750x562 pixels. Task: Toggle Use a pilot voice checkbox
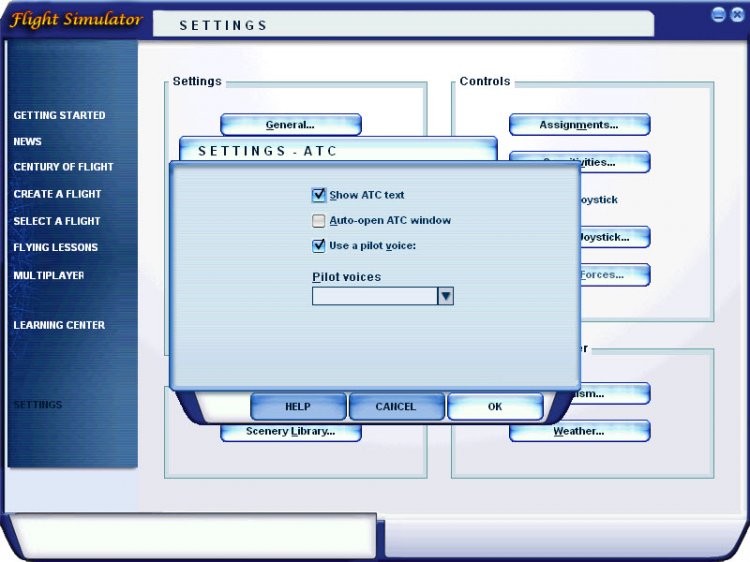[319, 245]
